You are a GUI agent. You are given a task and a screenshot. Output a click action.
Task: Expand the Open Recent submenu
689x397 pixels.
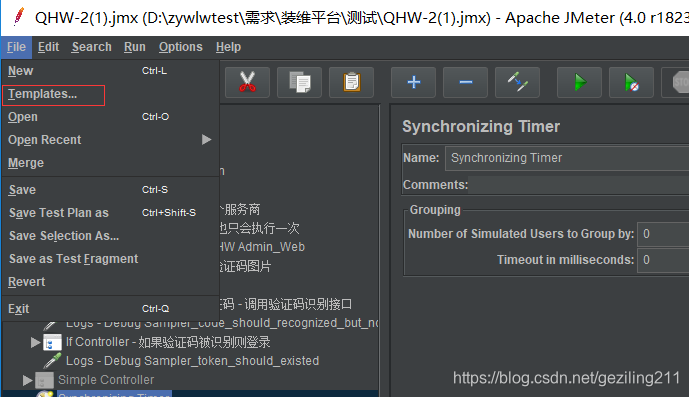111,140
